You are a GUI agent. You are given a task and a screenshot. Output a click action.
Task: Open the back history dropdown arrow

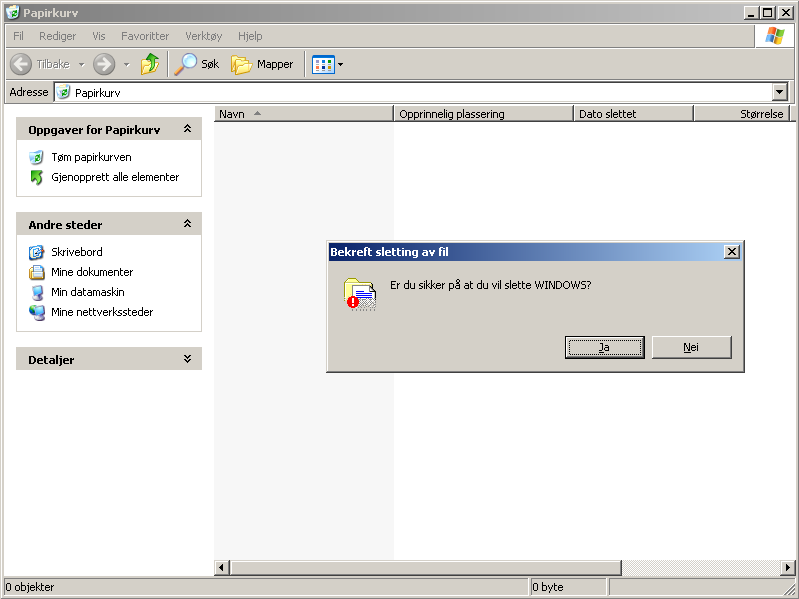pos(81,65)
